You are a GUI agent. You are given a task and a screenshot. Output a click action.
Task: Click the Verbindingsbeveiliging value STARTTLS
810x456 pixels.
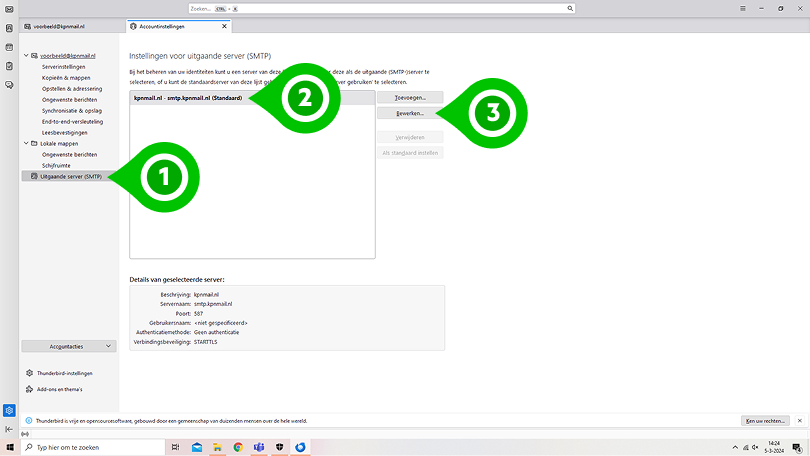206,342
